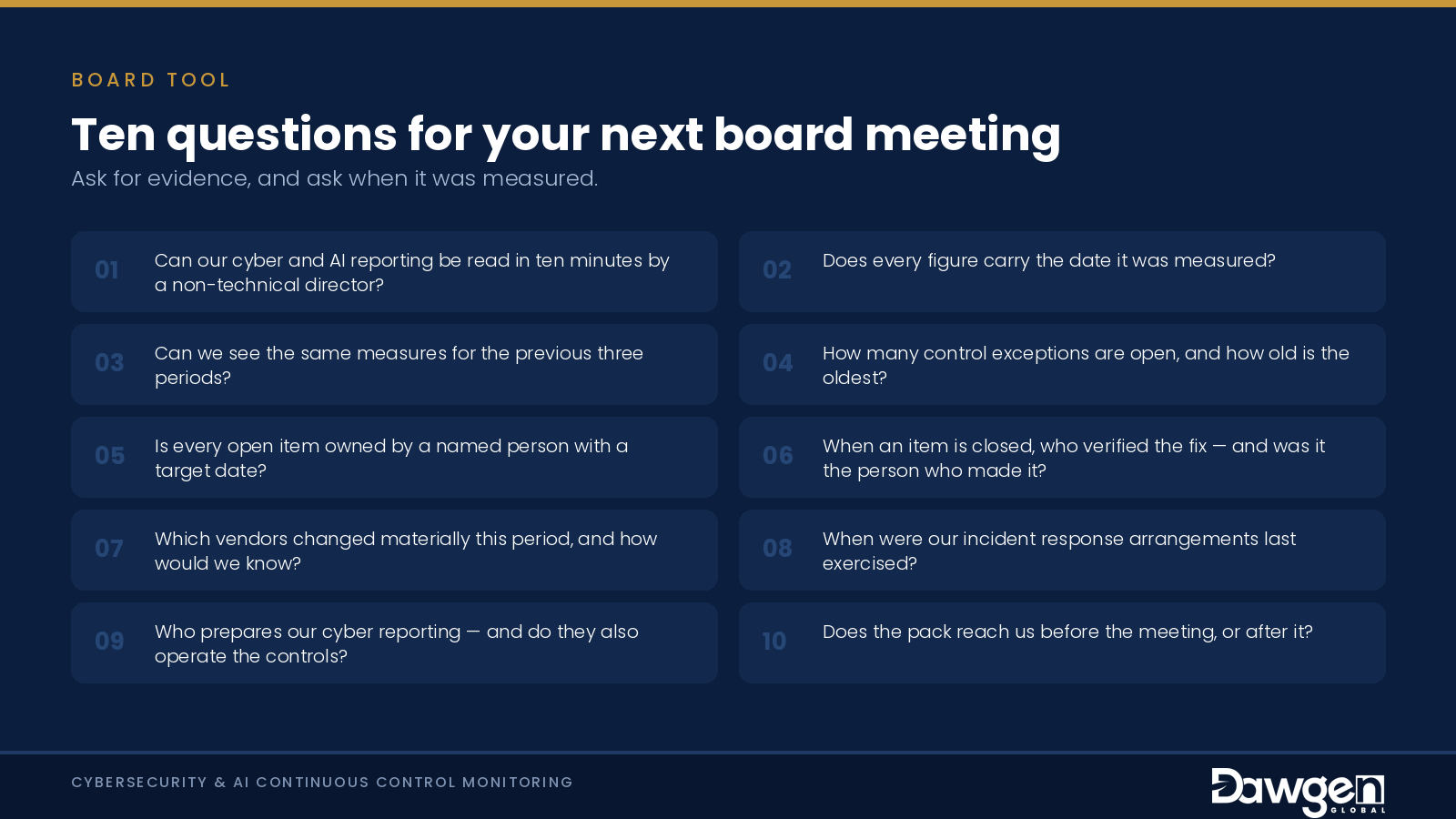This screenshot has width=1456, height=819.
Task: Click the Dawgen Global logo
Action: coord(1298,792)
